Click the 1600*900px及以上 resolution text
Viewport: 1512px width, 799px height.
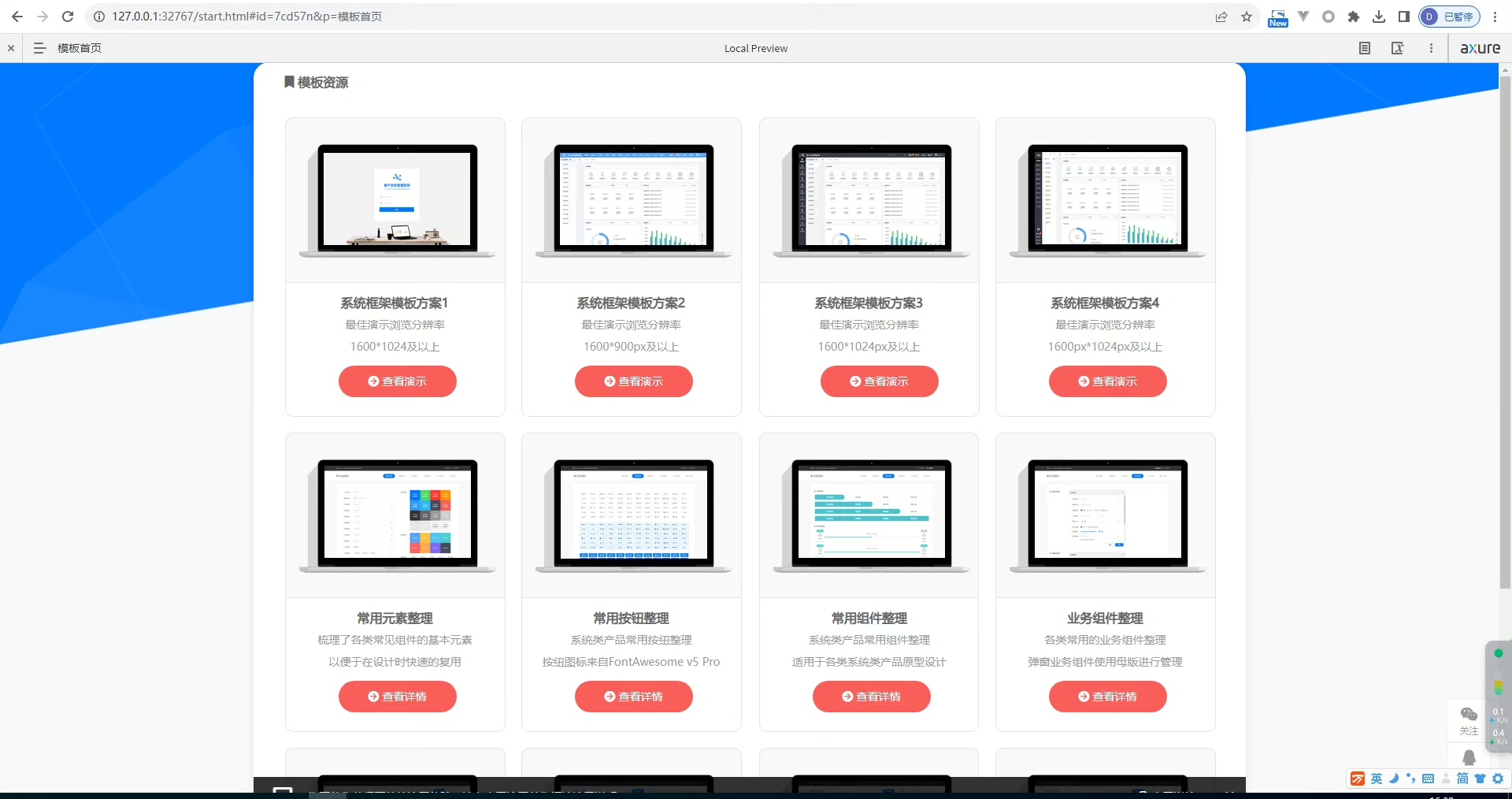tap(631, 347)
